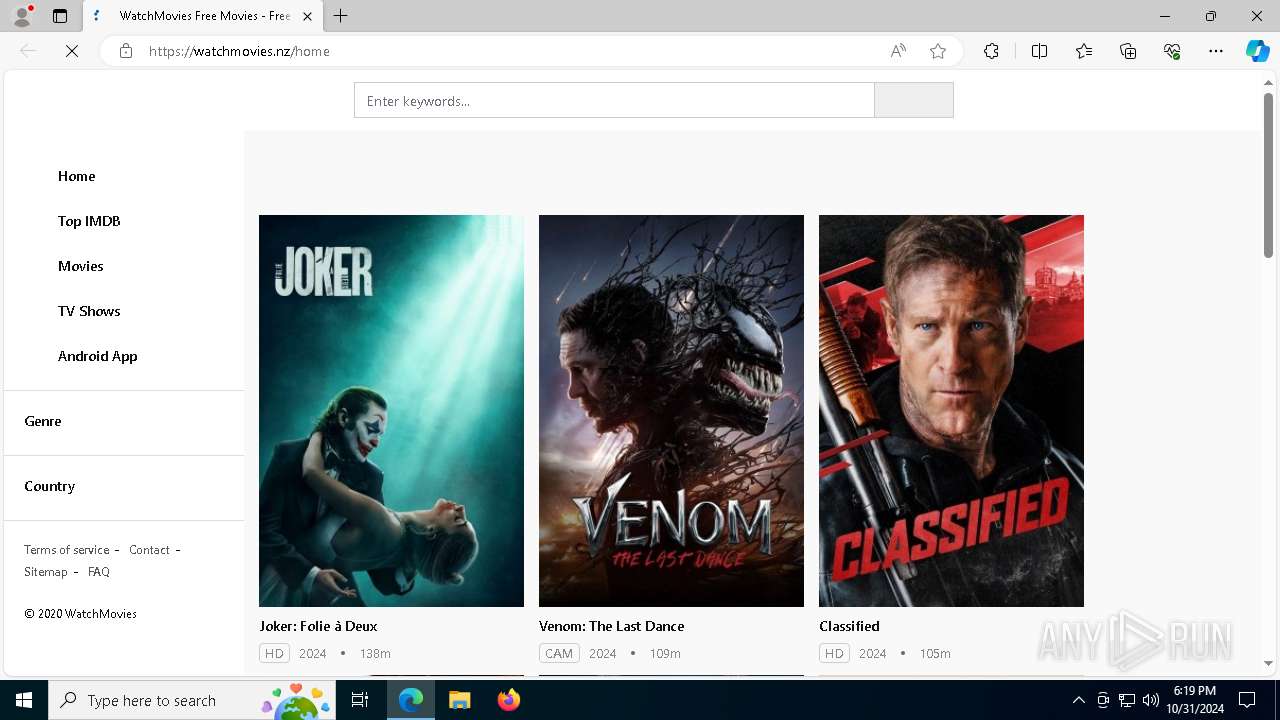1280x720 pixels.
Task: Click scrollbar down arrow
Action: (x=1268, y=663)
